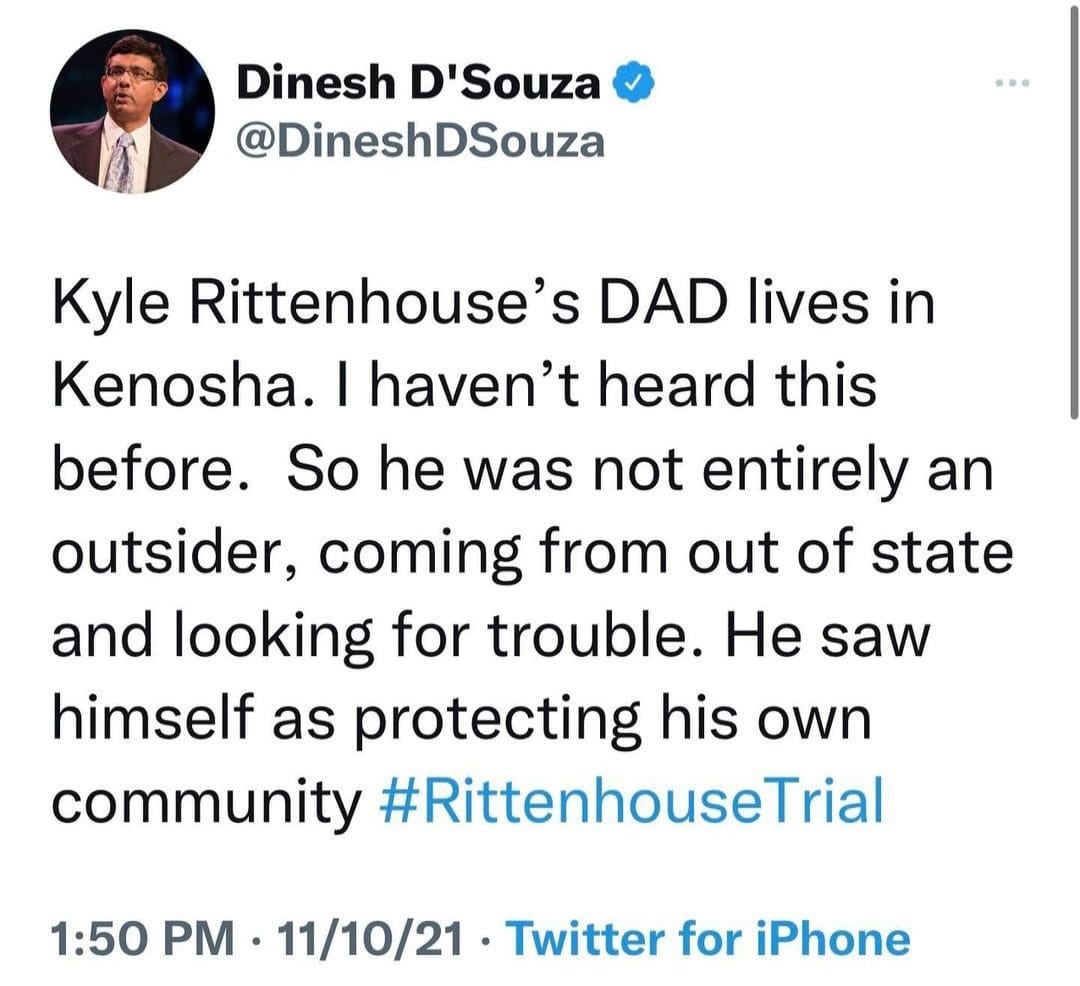Open the Twitter for iPhone source link

click(x=709, y=939)
